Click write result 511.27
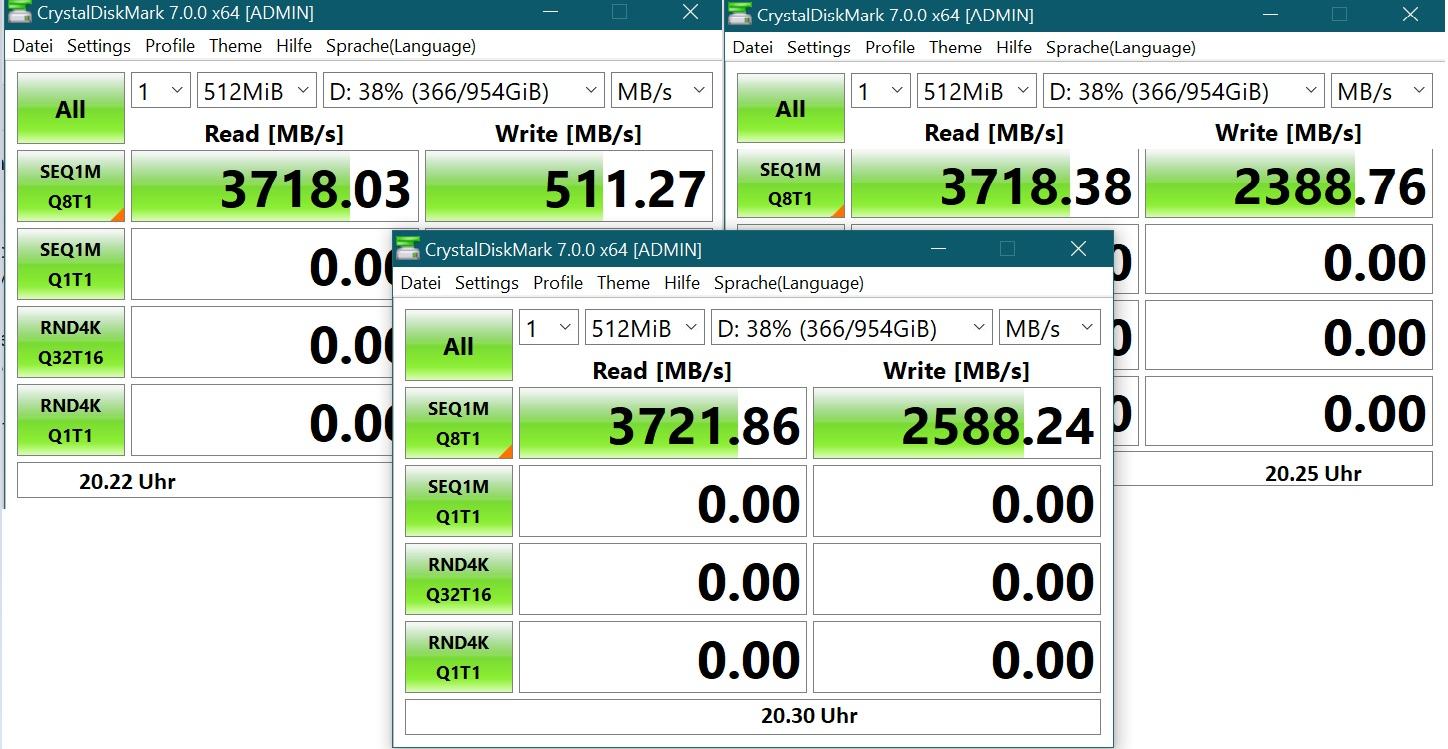Image resolution: width=1448 pixels, height=749 pixels. tap(569, 186)
